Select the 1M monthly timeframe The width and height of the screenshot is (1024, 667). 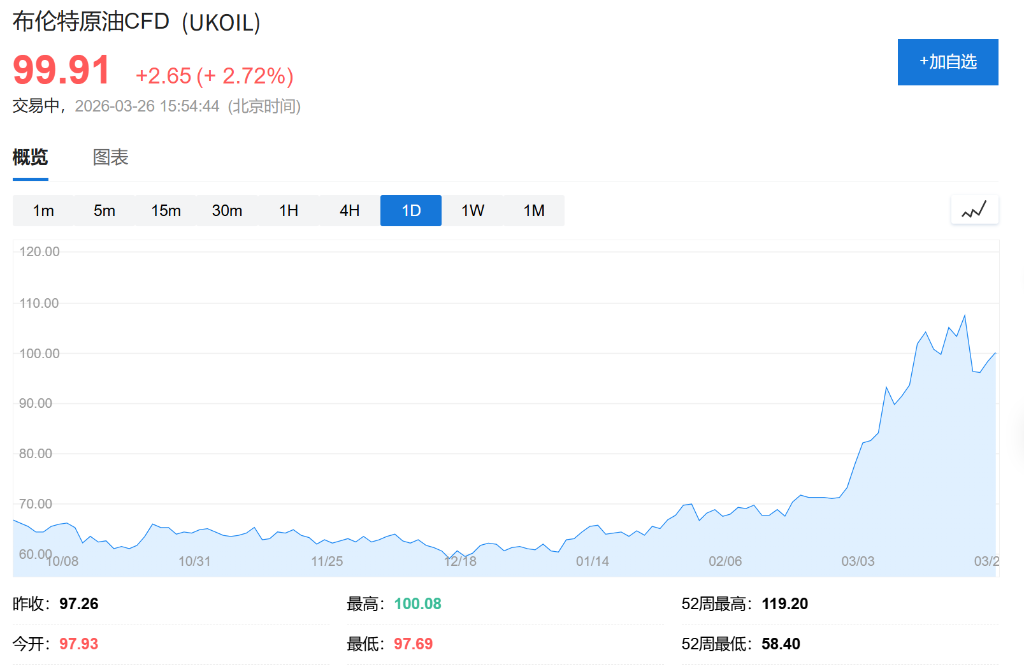coord(533,210)
